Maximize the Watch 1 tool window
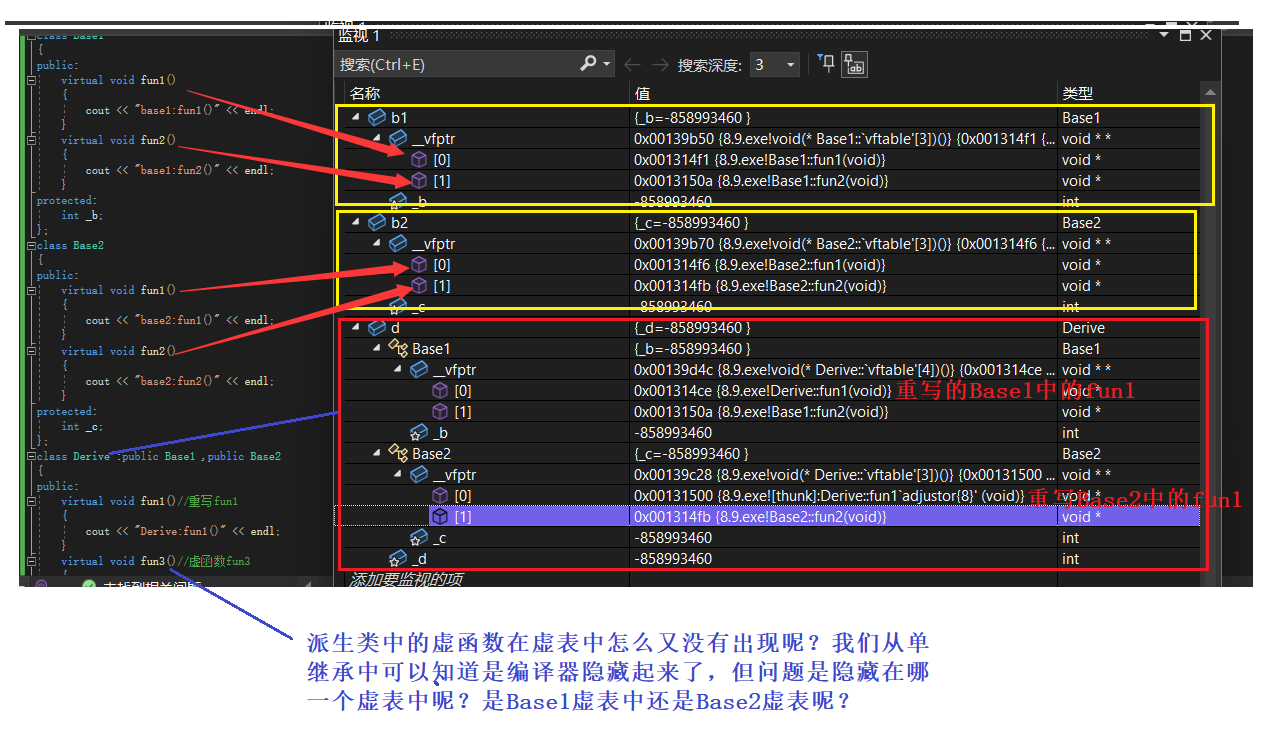Viewport: 1285px width, 756px height. coord(1185,35)
